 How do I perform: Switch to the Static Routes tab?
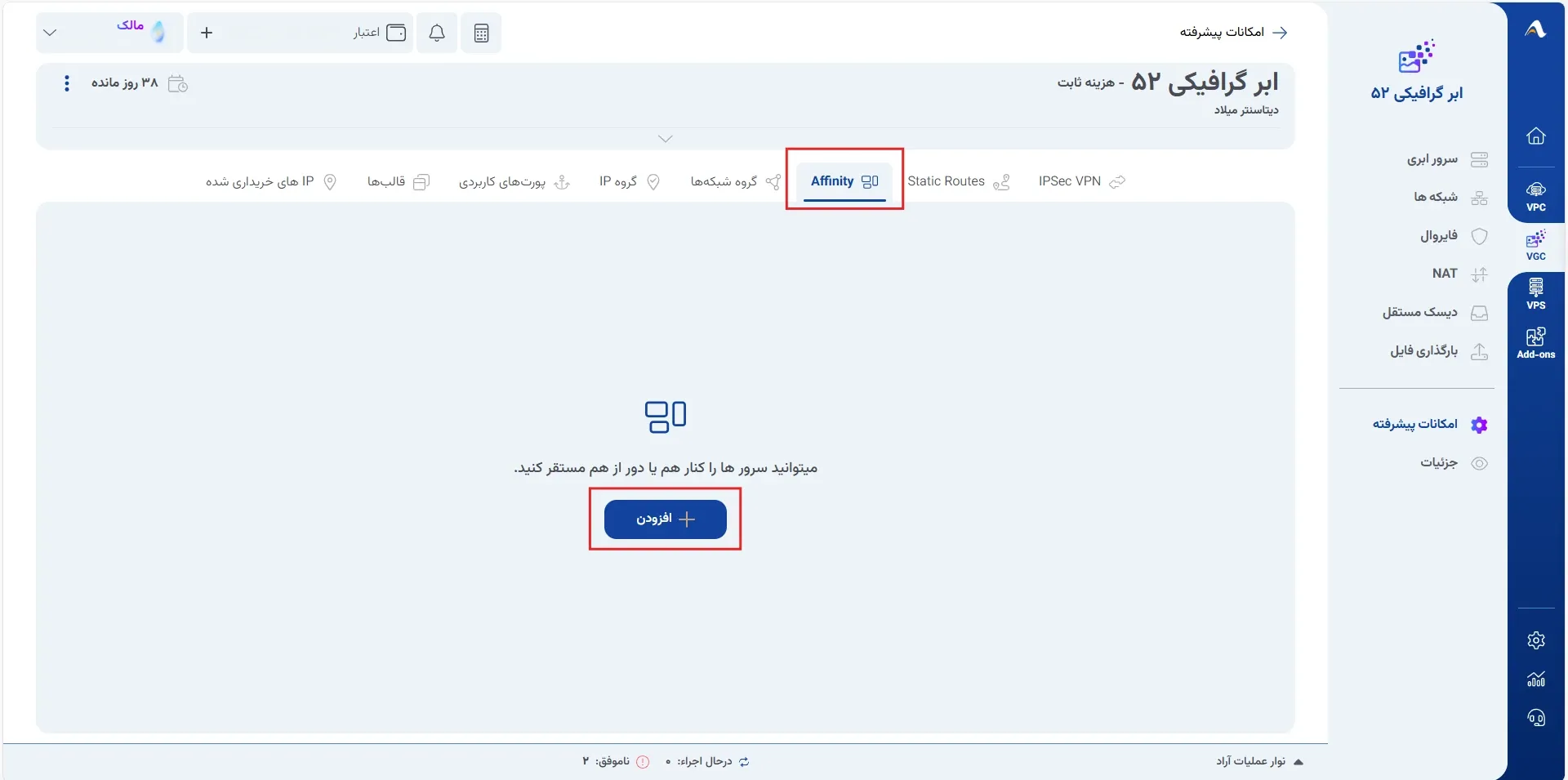[959, 181]
